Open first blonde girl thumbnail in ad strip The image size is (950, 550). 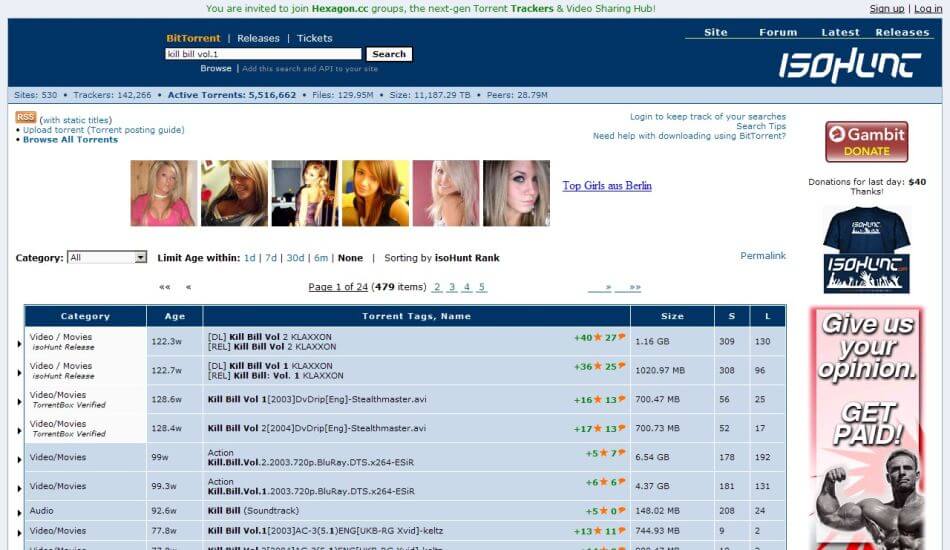pos(163,193)
